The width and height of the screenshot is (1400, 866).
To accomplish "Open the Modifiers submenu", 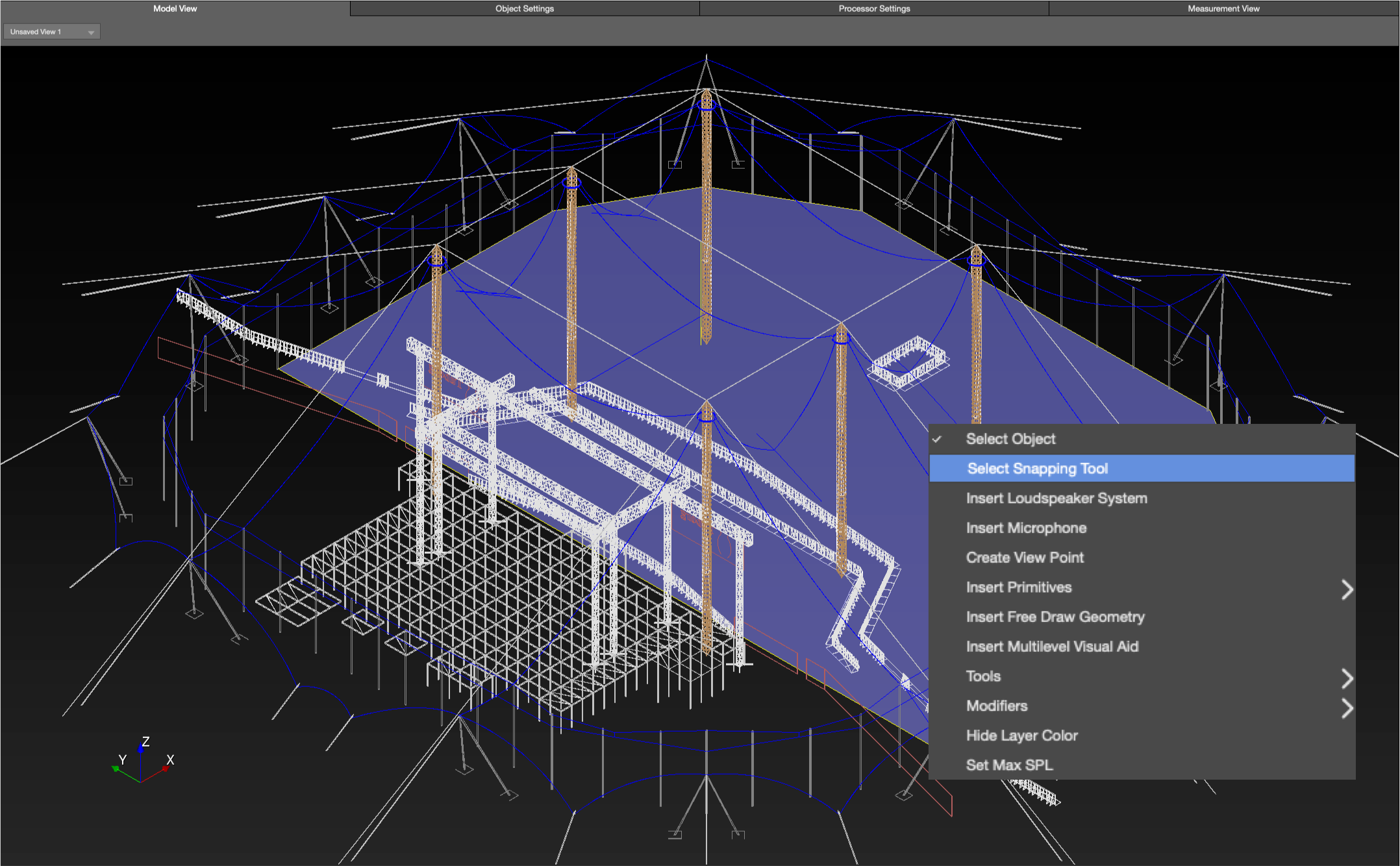I will click(x=1142, y=706).
